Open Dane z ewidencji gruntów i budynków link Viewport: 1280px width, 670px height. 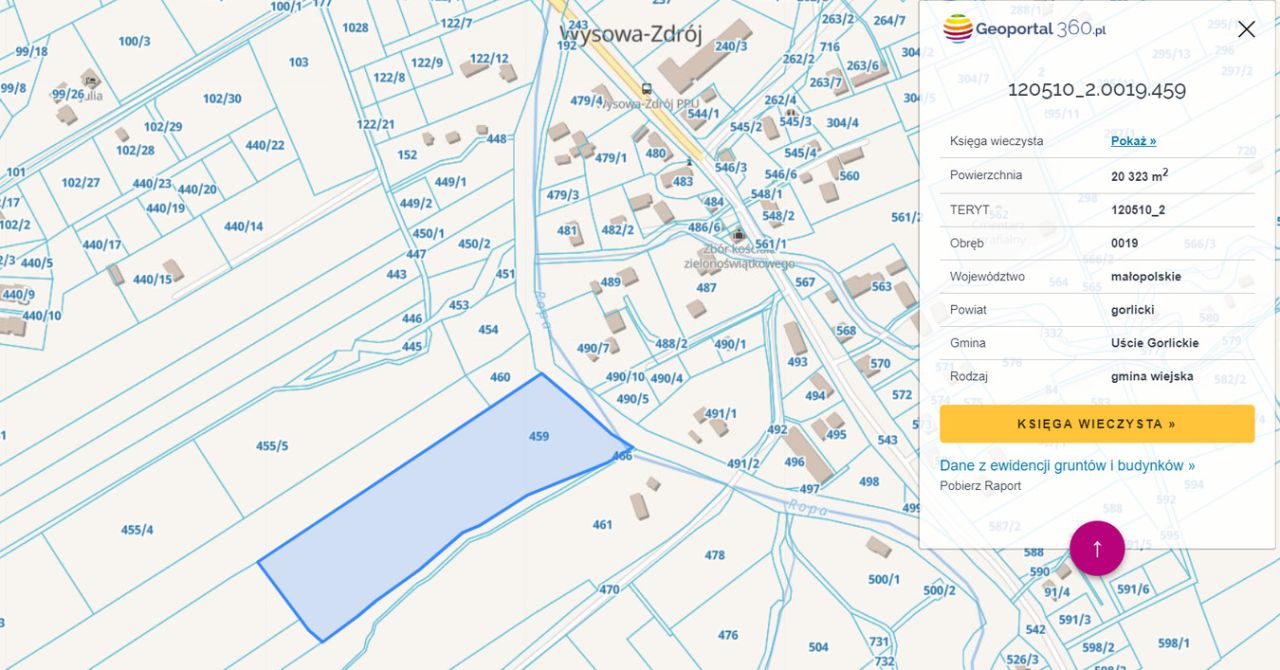(1067, 465)
